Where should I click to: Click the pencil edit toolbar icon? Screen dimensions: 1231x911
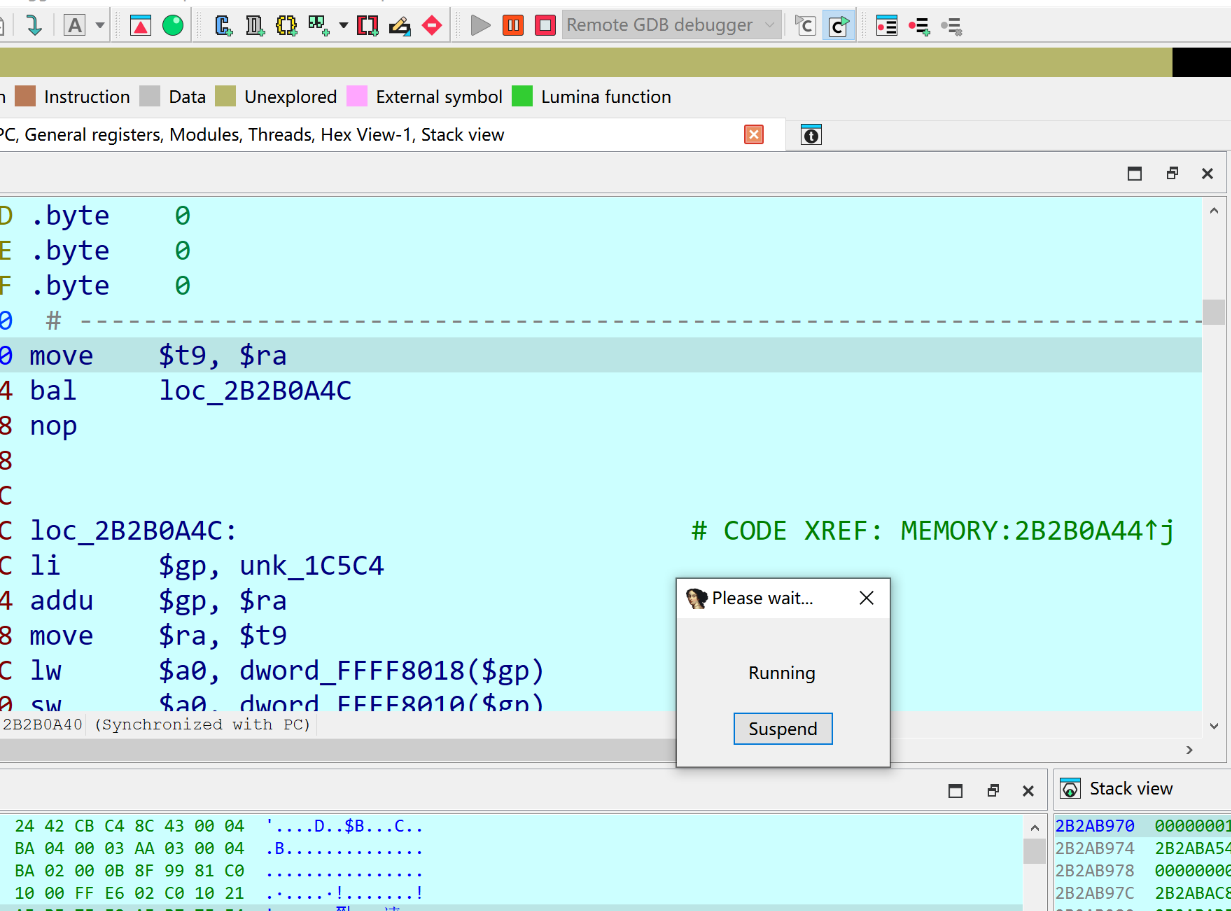pos(400,25)
